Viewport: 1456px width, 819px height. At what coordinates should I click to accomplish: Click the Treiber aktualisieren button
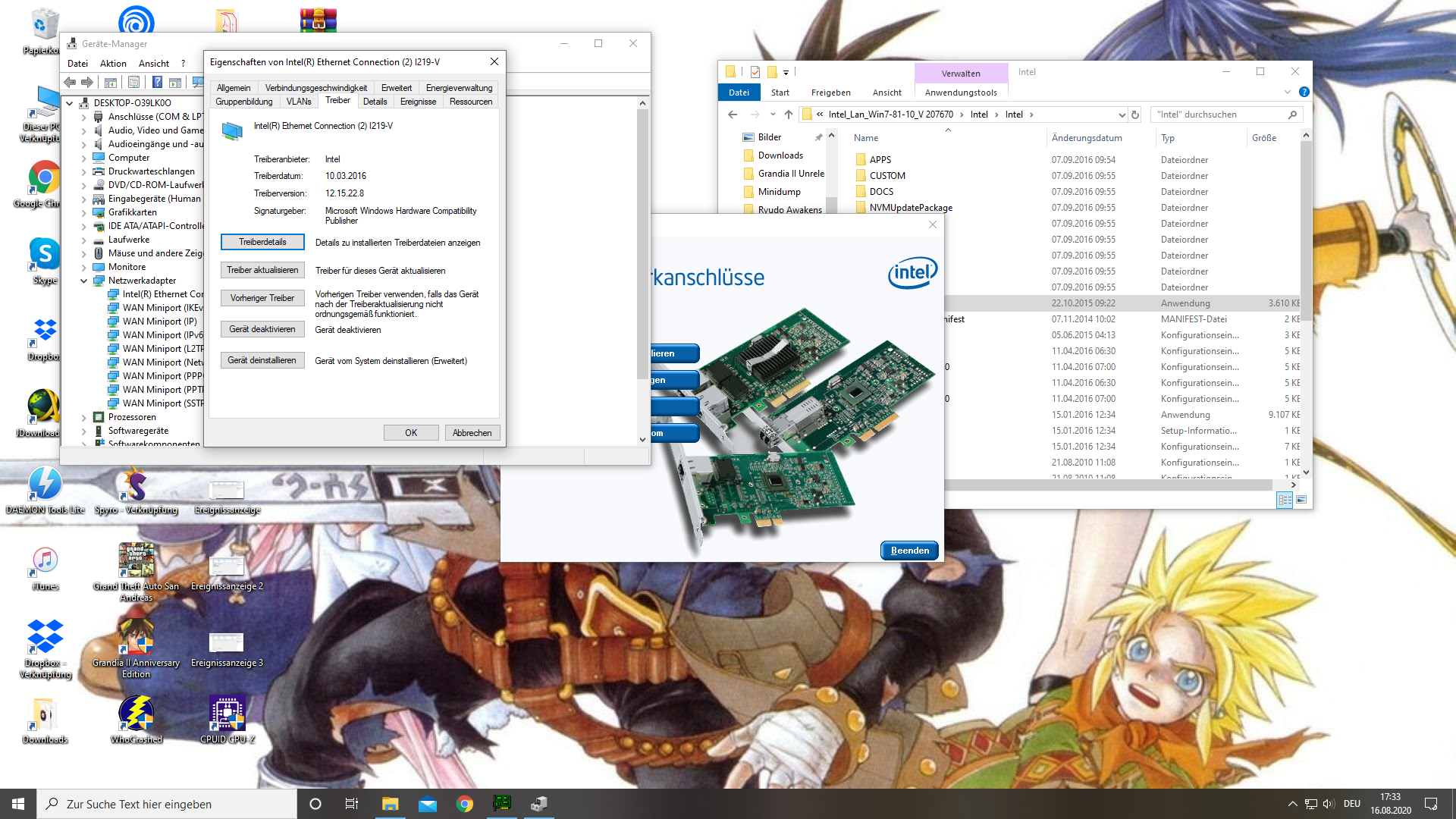pos(262,270)
